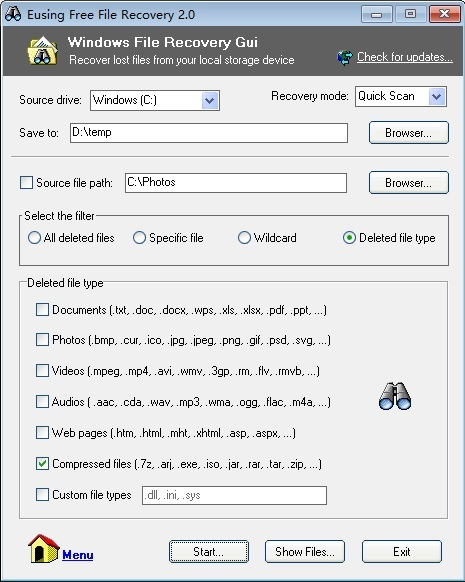Screen dimensions: 465x582
Task: Click the Save to path field
Action: 209,133
